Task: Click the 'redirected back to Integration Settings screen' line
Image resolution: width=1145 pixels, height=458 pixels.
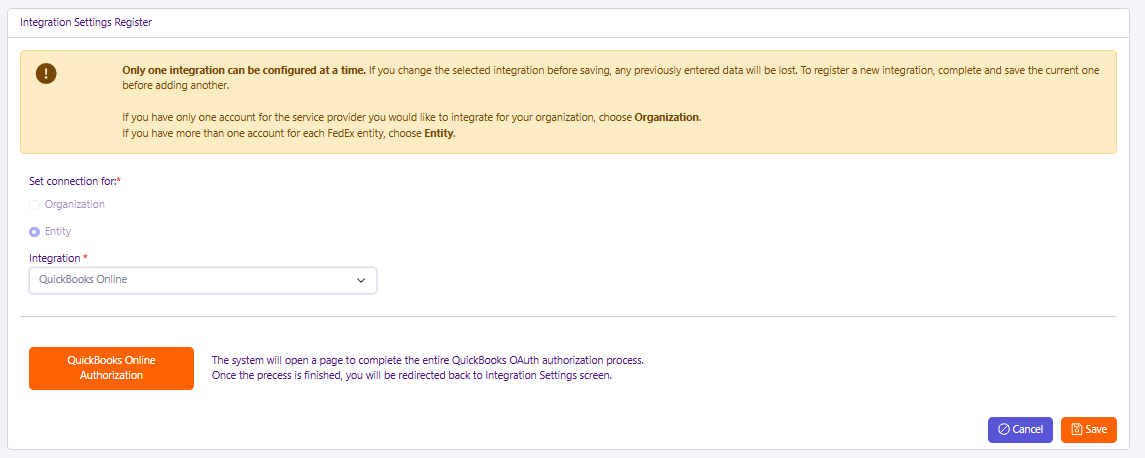Action: point(411,376)
